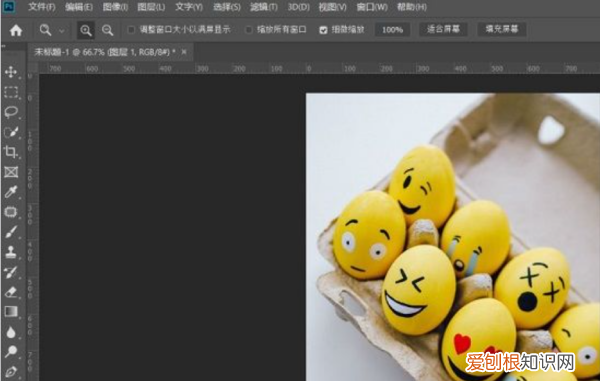
Task: Open the 编辑(E) menu
Action: click(x=78, y=7)
